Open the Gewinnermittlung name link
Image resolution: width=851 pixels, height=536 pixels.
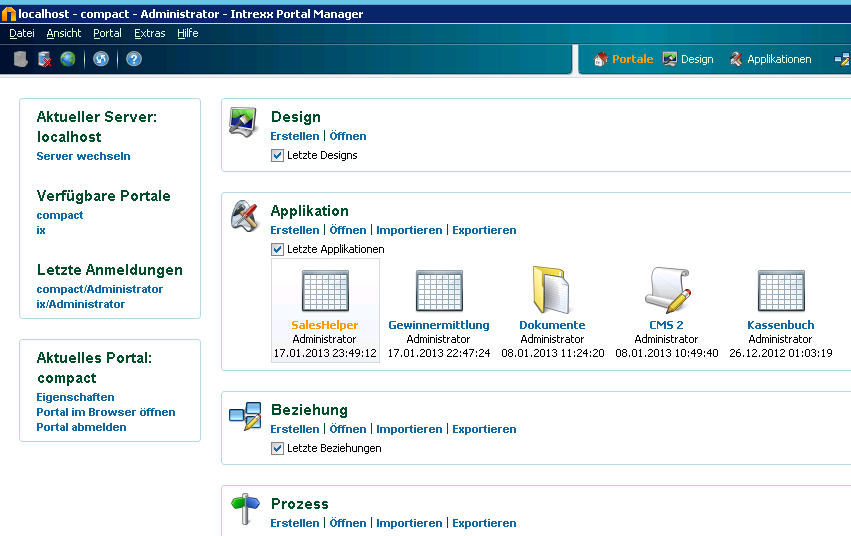(439, 325)
